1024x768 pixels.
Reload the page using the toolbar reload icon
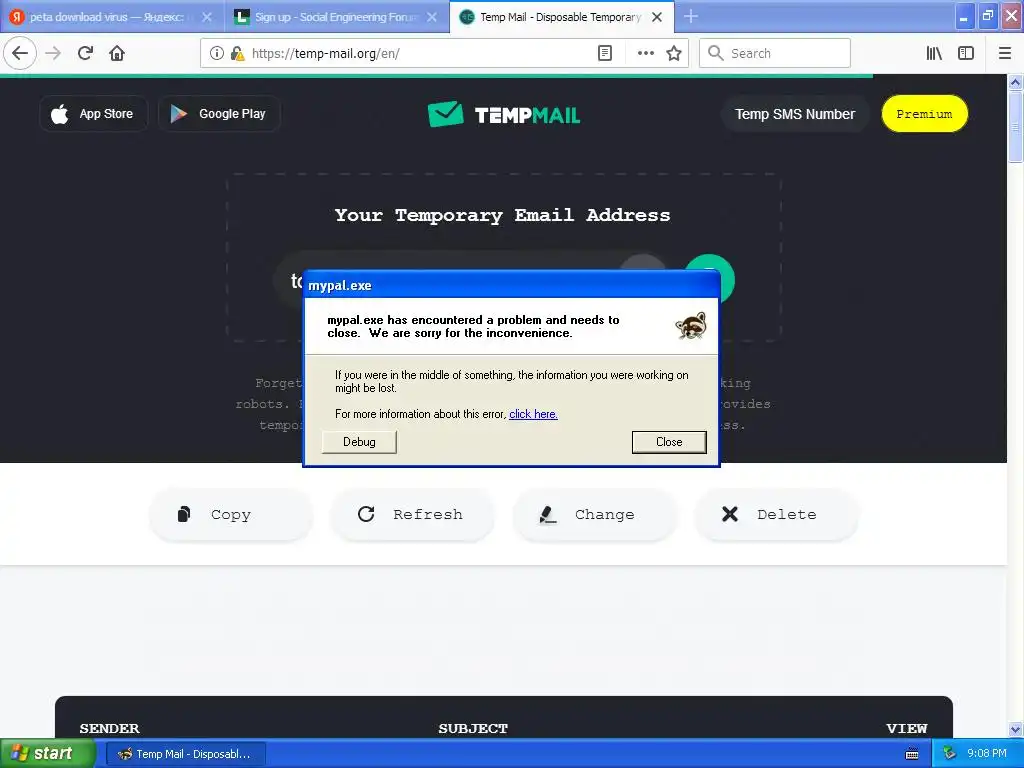[x=85, y=53]
